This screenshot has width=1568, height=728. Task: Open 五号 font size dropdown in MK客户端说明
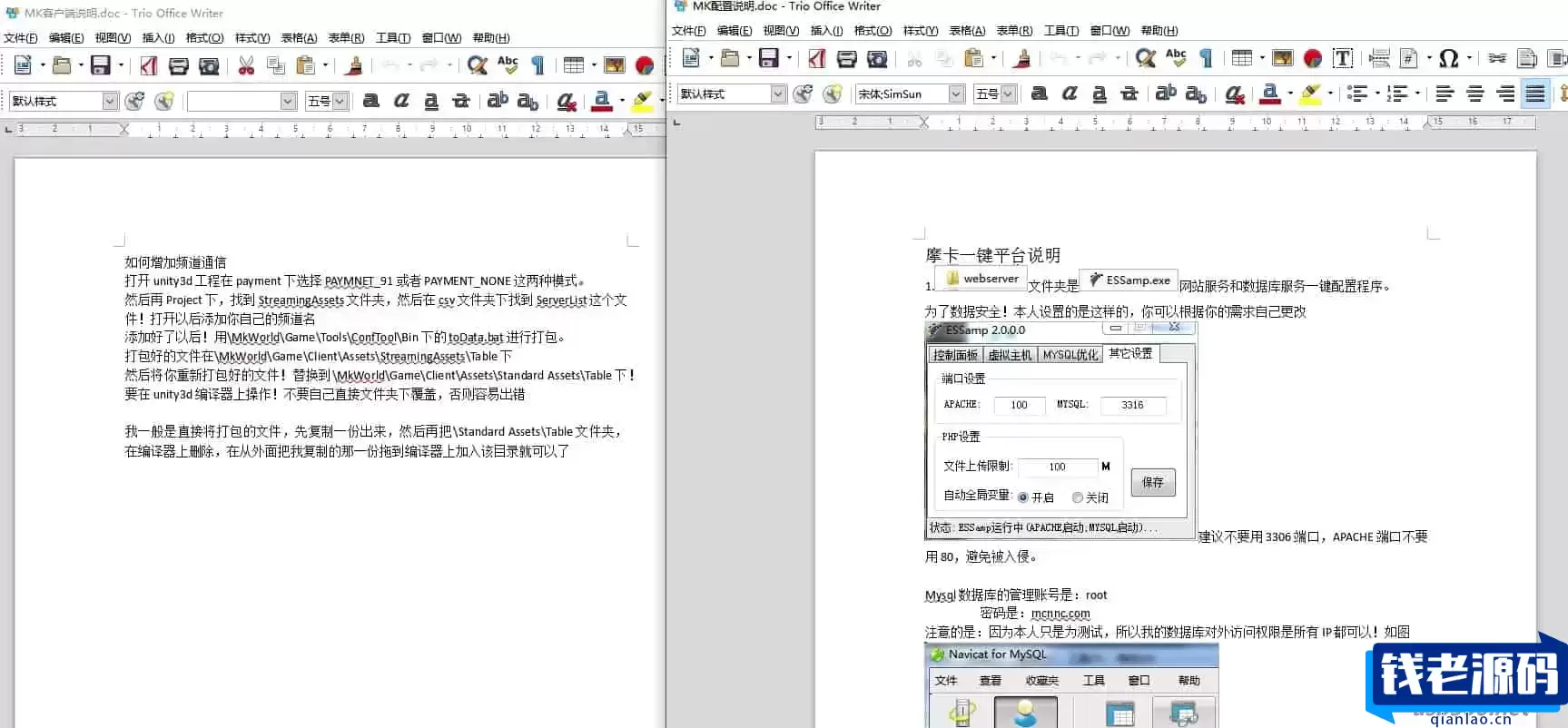(x=340, y=101)
